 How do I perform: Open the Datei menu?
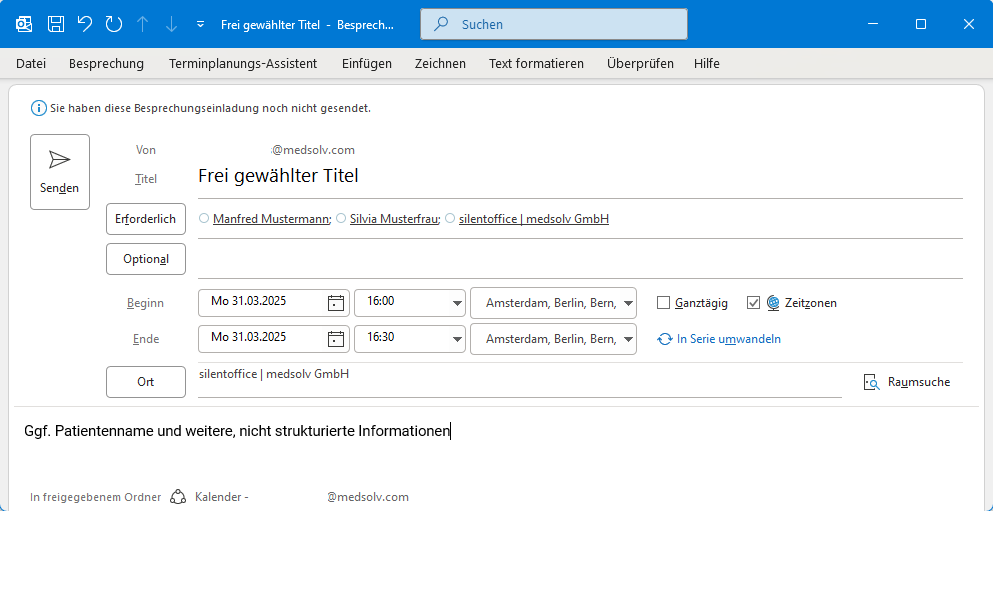click(x=31, y=63)
